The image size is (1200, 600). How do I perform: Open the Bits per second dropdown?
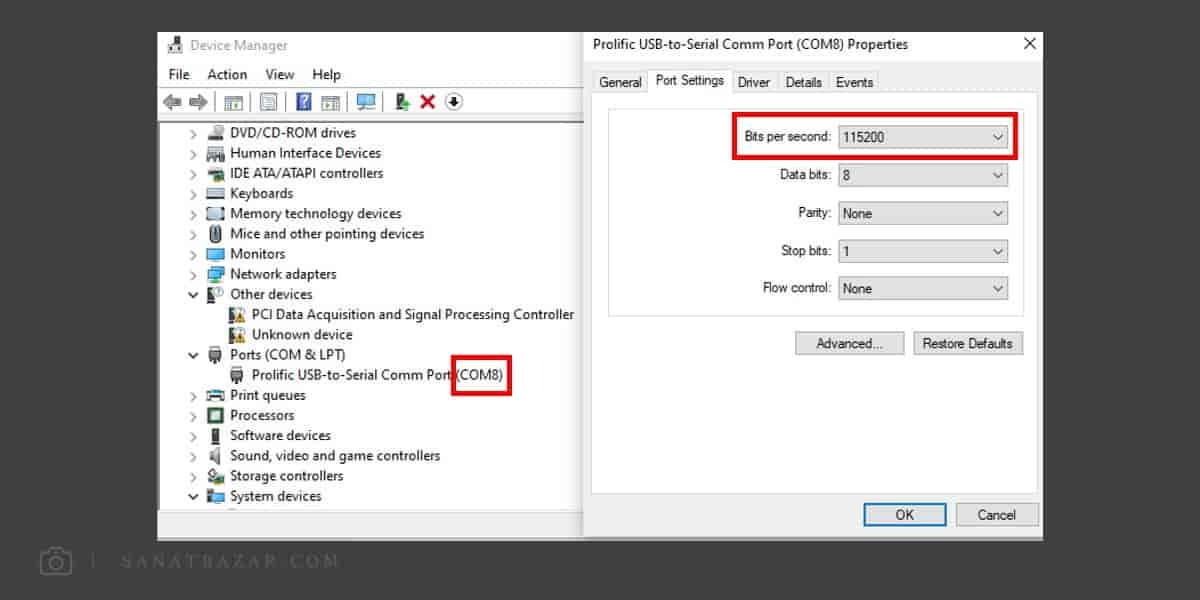click(923, 137)
